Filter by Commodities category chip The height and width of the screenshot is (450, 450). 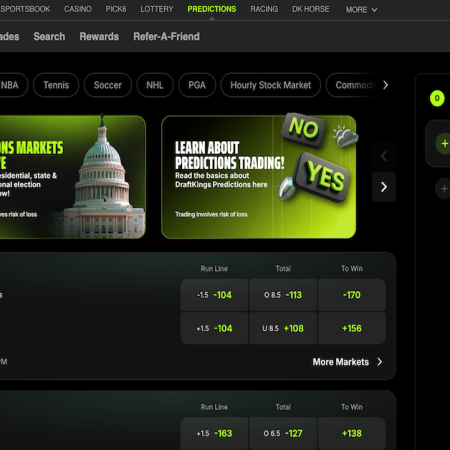351,85
